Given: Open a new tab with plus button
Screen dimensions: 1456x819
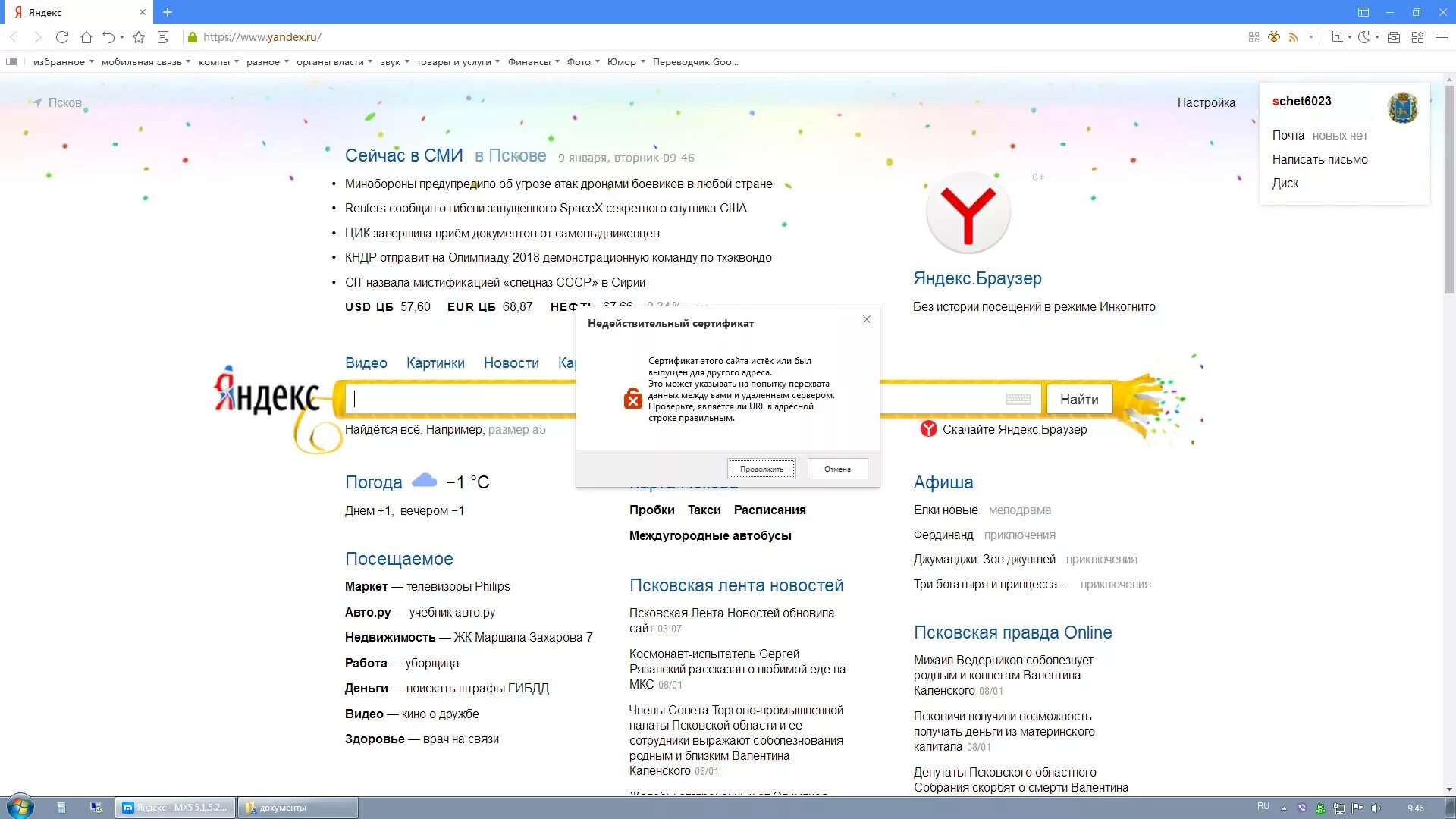Looking at the screenshot, I should [168, 12].
